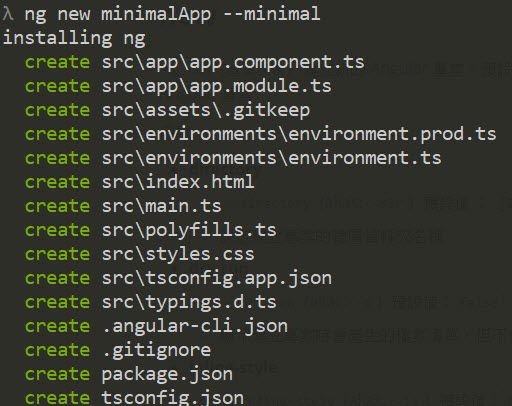The image size is (512, 406).
Task: Click the src\environments\environment.ts path
Action: coord(271,158)
